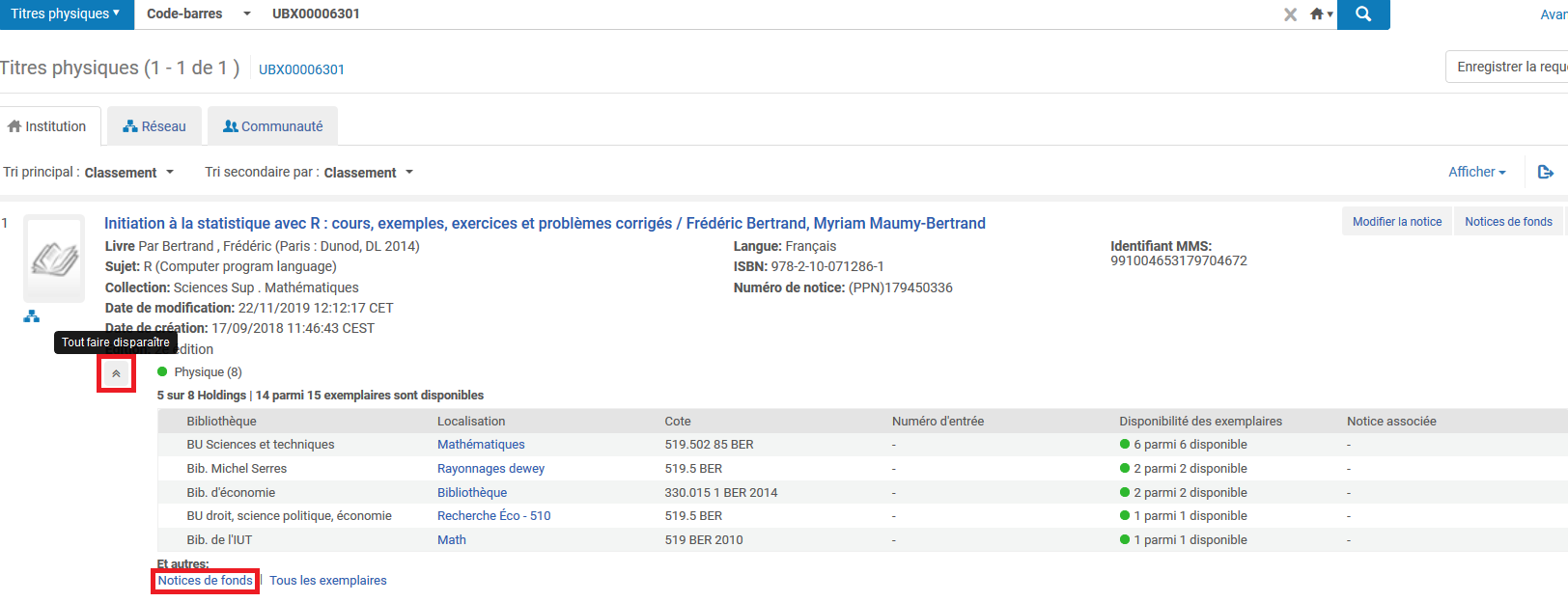Switch to the Réseau tab

pos(154,126)
